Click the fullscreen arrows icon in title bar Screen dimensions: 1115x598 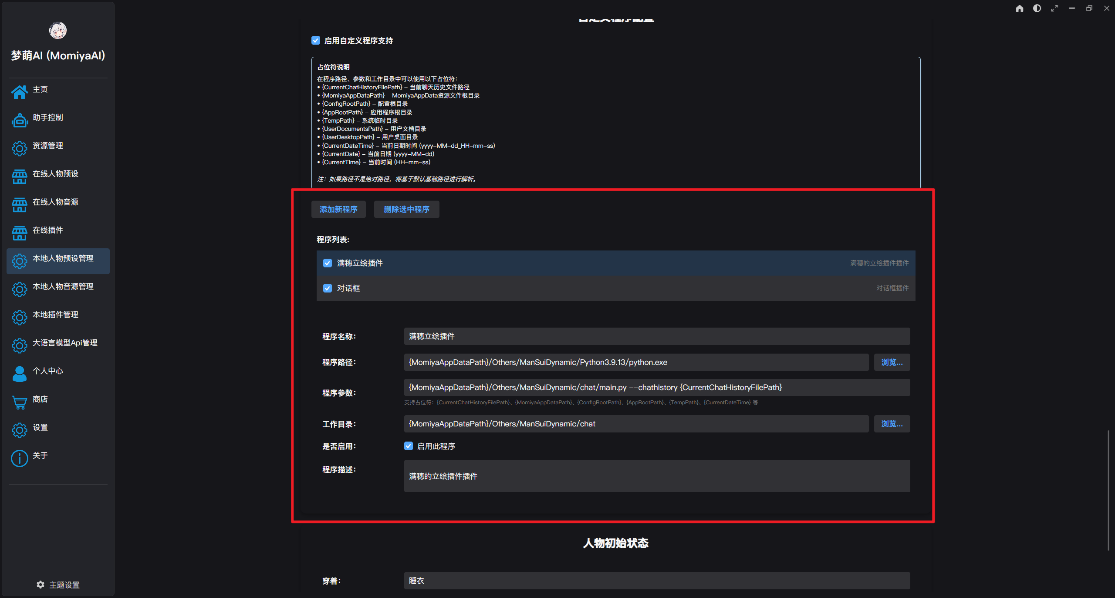[x=1053, y=8]
